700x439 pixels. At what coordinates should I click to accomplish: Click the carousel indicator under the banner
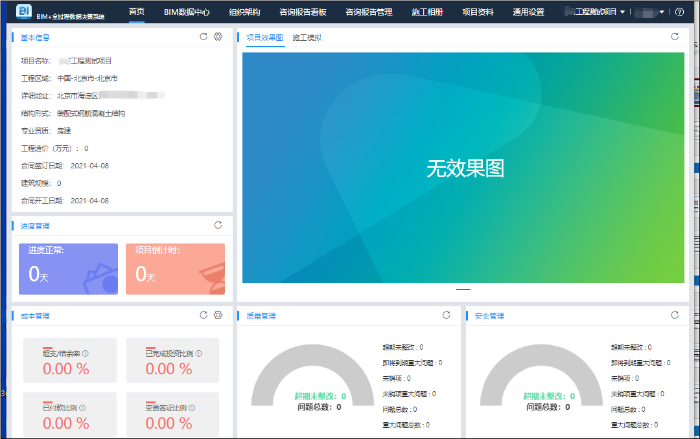(463, 290)
